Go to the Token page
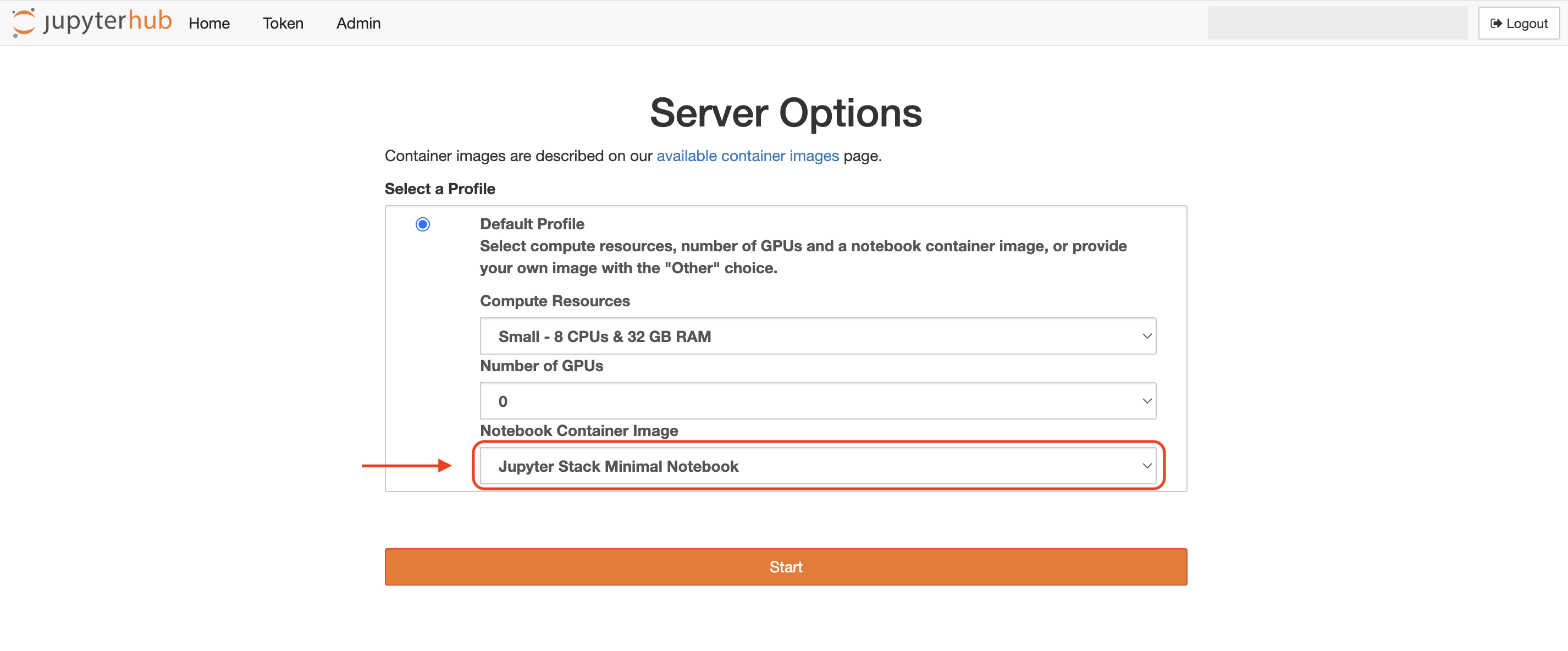1568x651 pixels. click(283, 23)
